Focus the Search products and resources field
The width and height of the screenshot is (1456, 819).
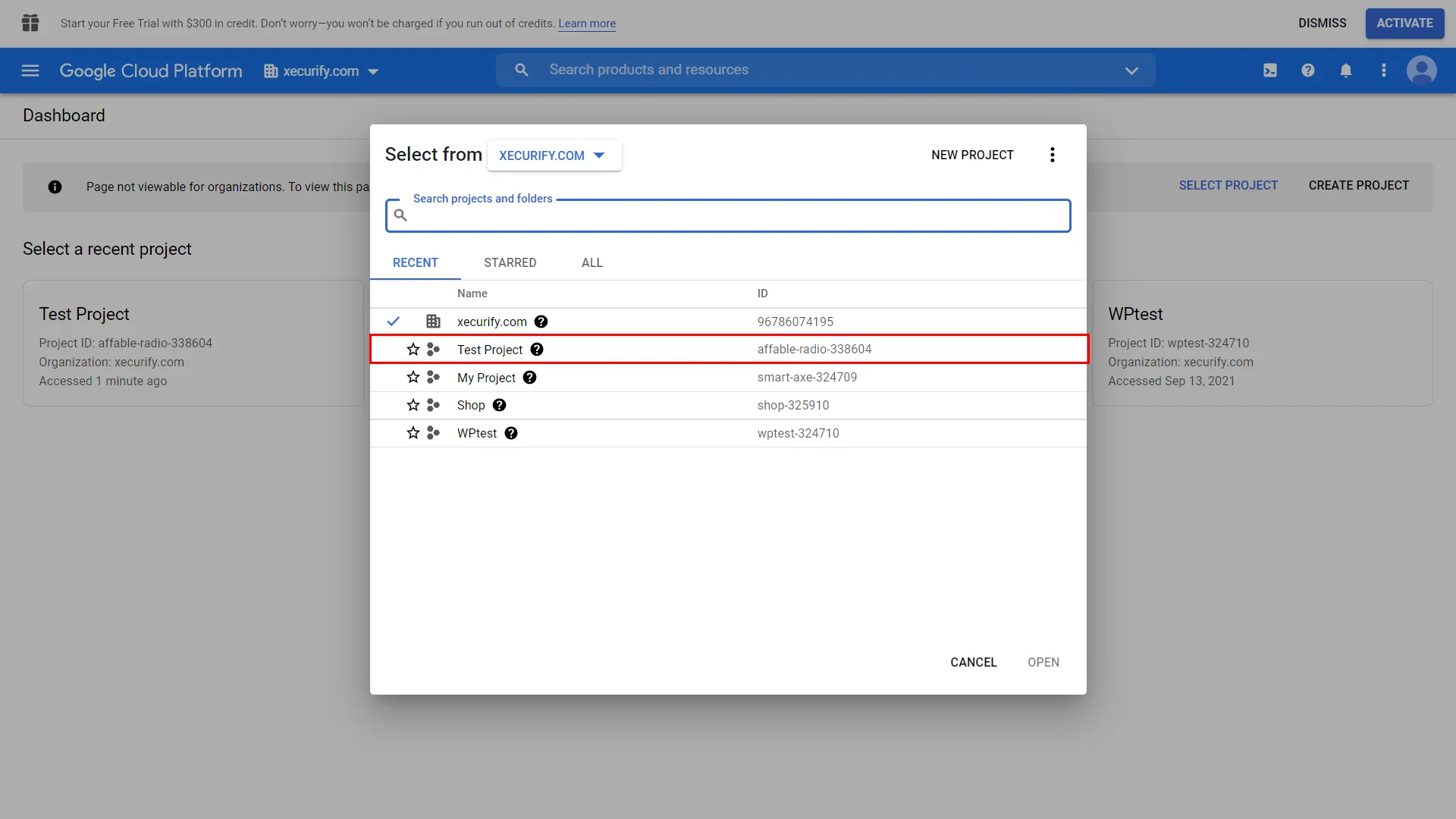827,70
